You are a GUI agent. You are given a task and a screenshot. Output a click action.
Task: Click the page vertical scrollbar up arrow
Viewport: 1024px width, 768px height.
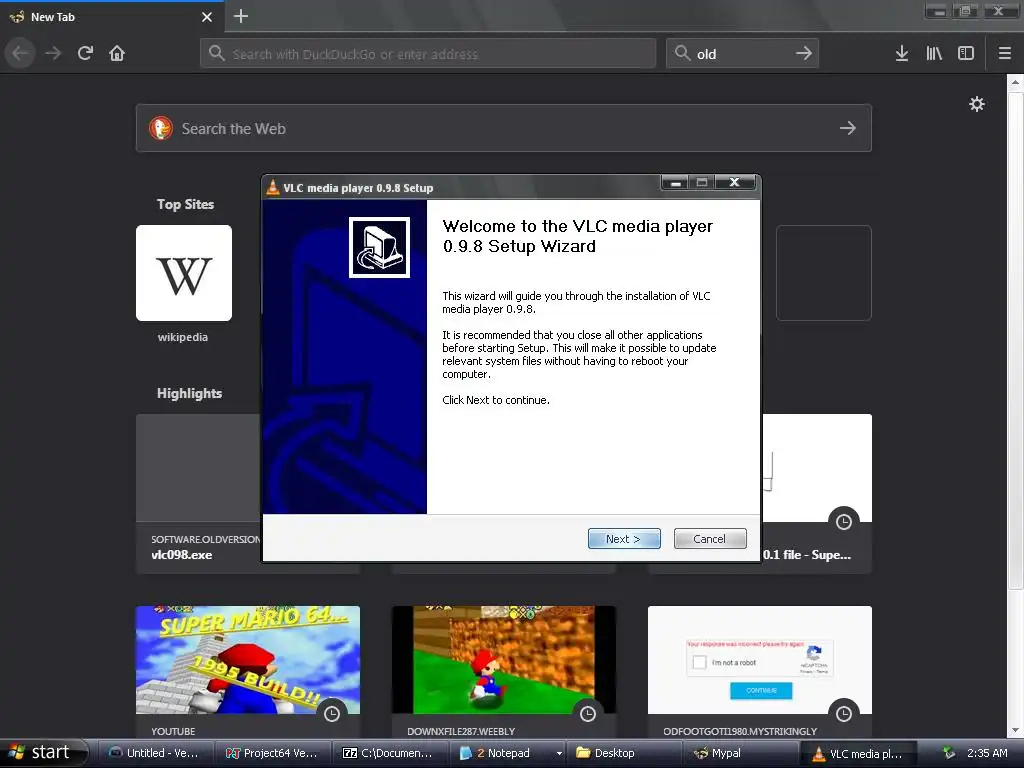[x=1015, y=82]
